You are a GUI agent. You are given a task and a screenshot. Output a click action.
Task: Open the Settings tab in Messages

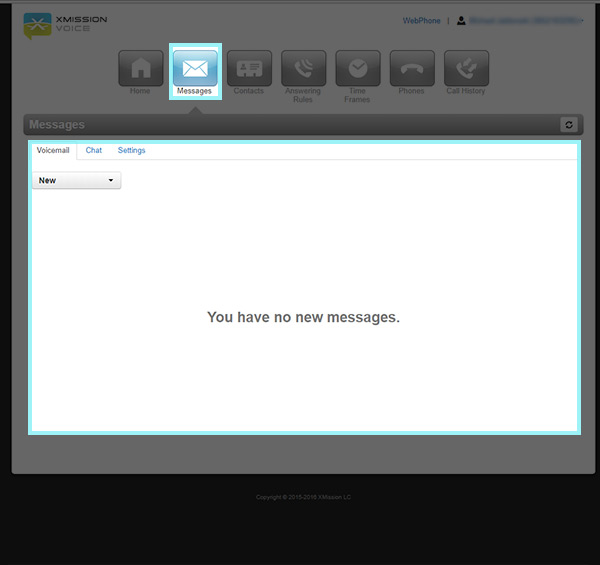[131, 150]
